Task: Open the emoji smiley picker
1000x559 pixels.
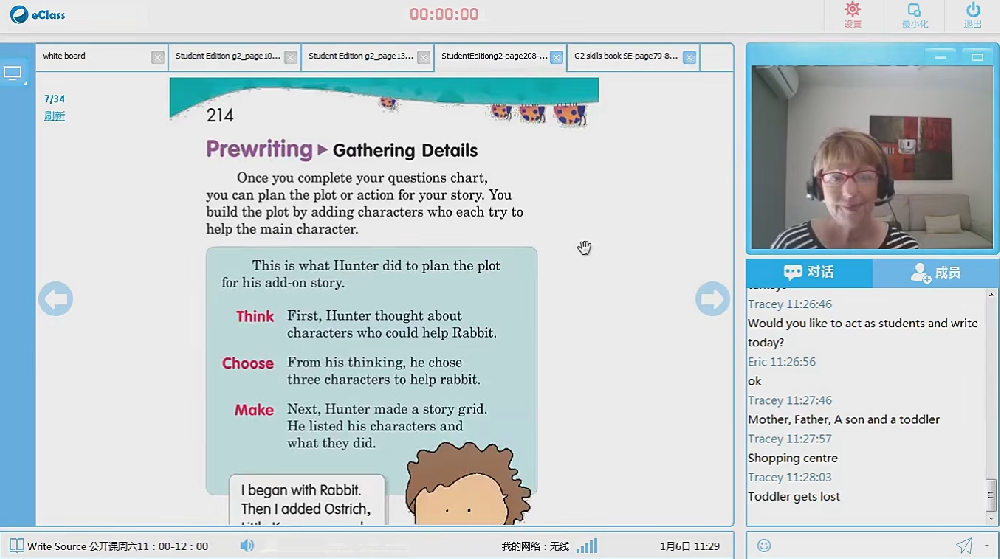Action: point(764,545)
